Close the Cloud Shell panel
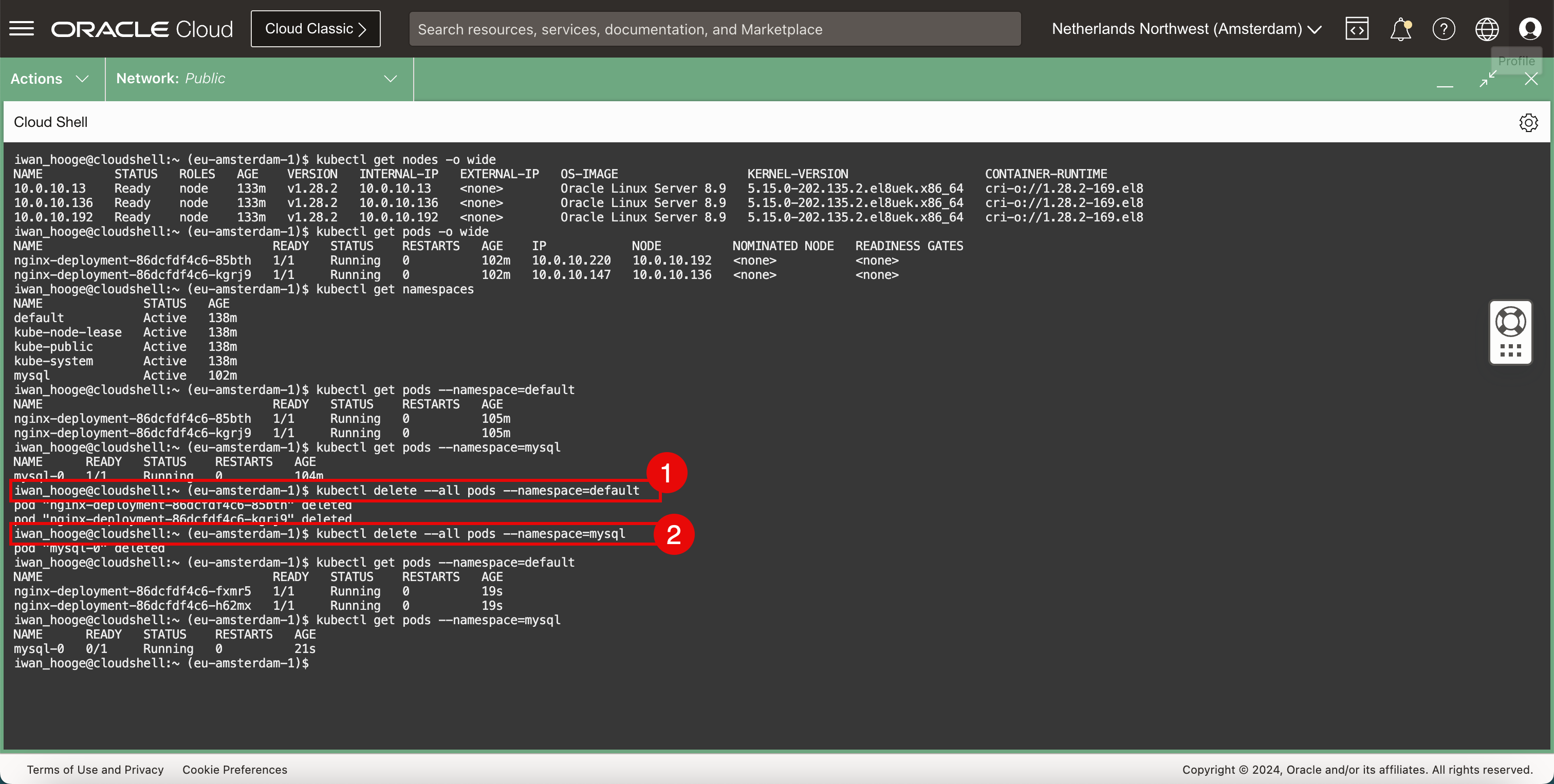 [1531, 79]
